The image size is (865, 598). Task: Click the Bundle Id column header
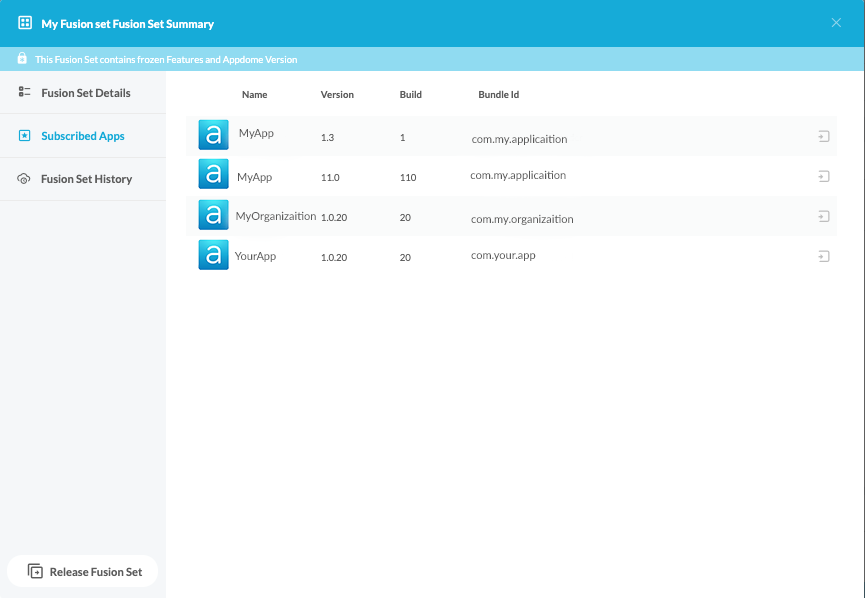498,95
